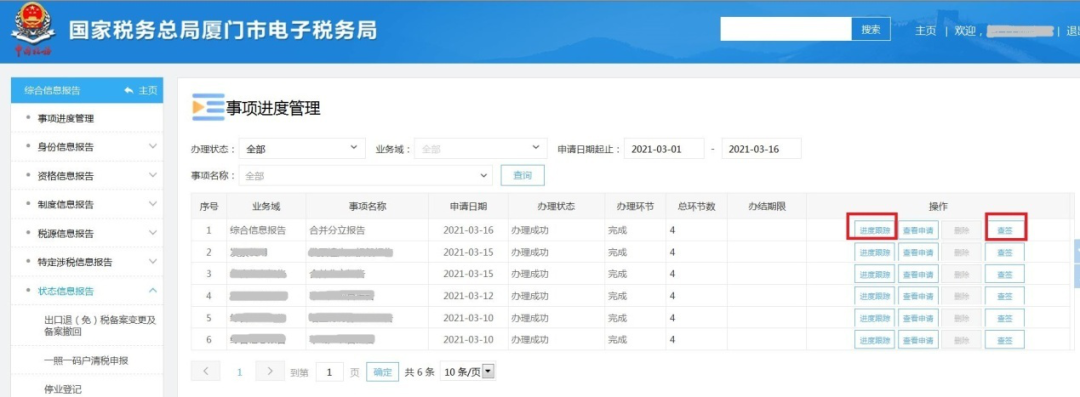The width and height of the screenshot is (1080, 397).
Task: Expand the 资格信息报告 sidebar section
Action: point(87,176)
